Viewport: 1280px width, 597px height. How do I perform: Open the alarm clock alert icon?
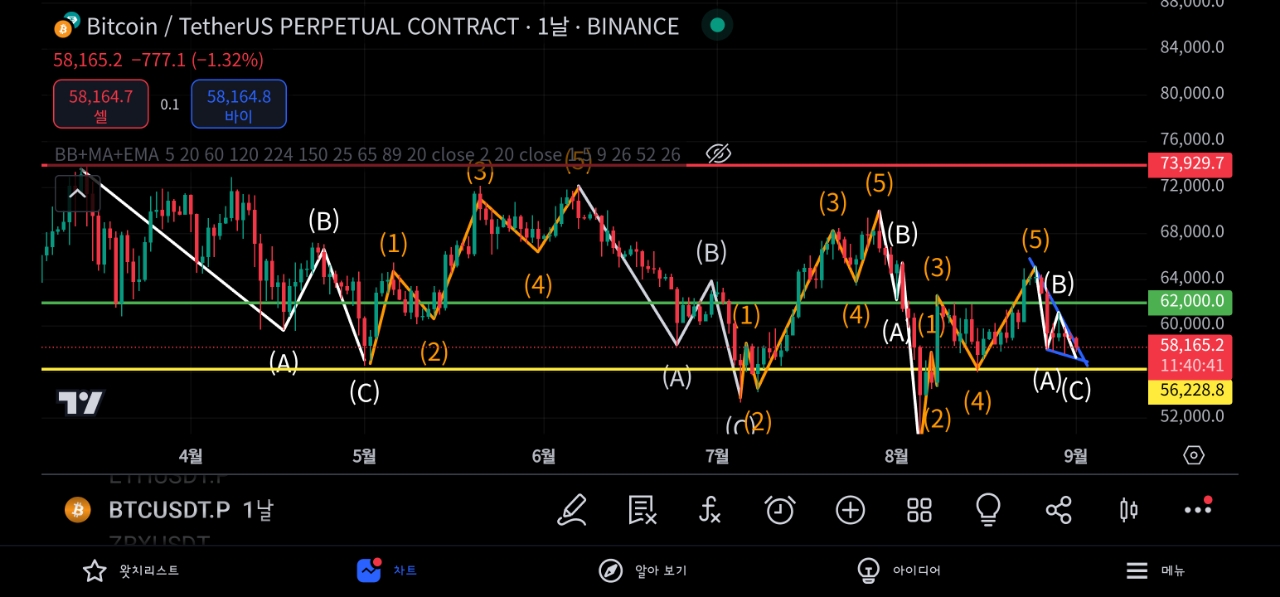point(780,510)
